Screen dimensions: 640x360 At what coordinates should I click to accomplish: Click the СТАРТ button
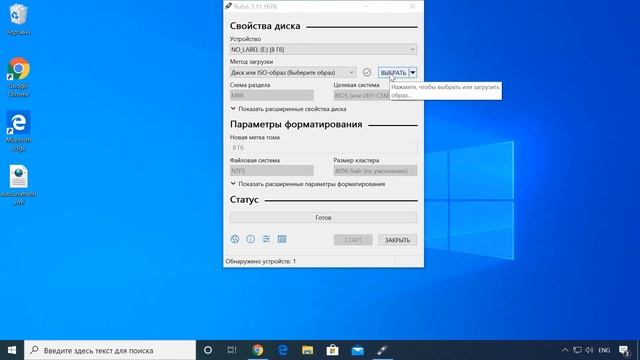[353, 240]
